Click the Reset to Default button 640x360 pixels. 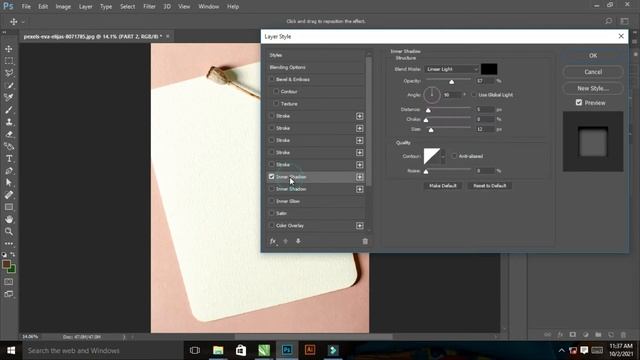tap(489, 186)
